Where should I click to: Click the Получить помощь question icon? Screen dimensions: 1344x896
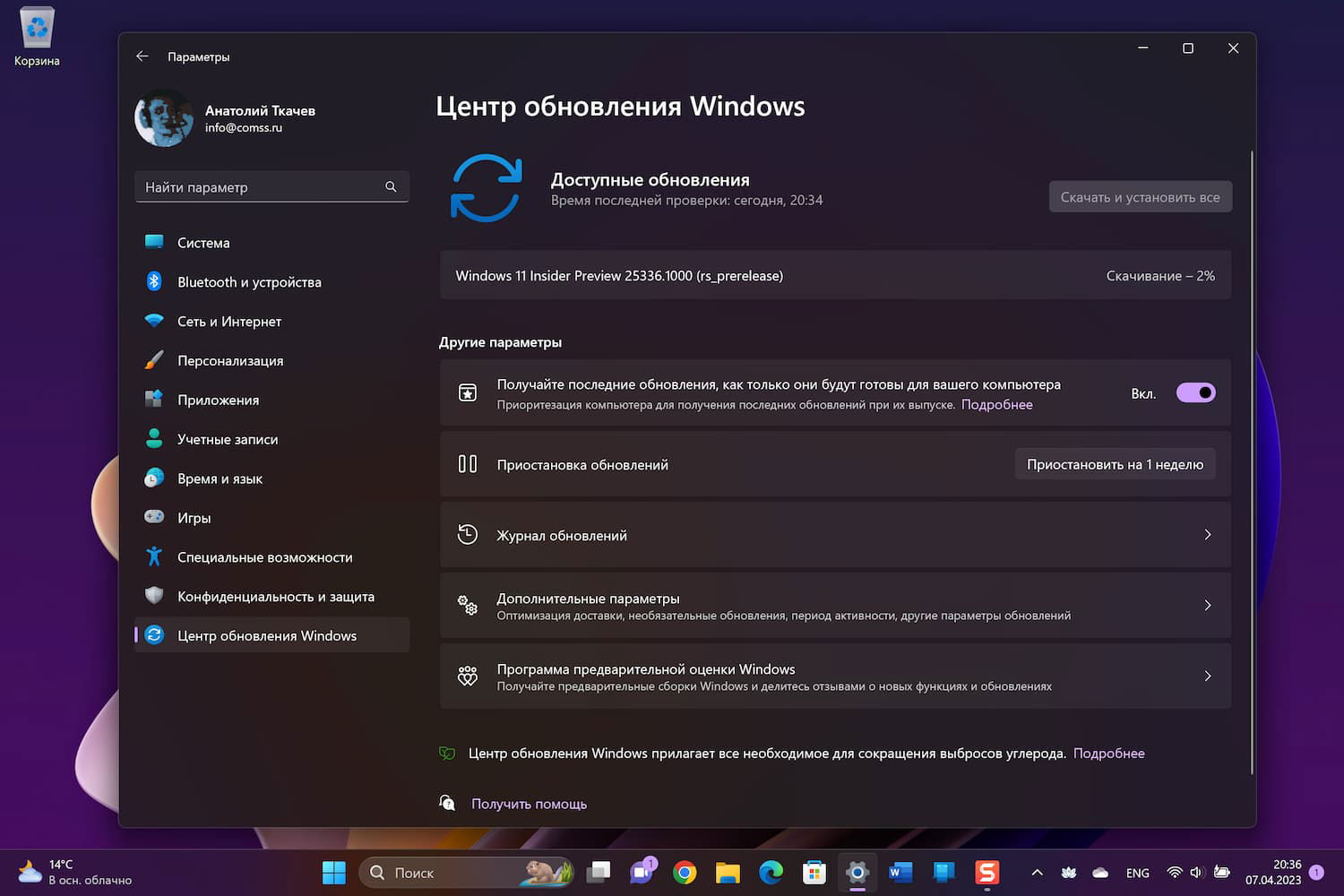(446, 803)
